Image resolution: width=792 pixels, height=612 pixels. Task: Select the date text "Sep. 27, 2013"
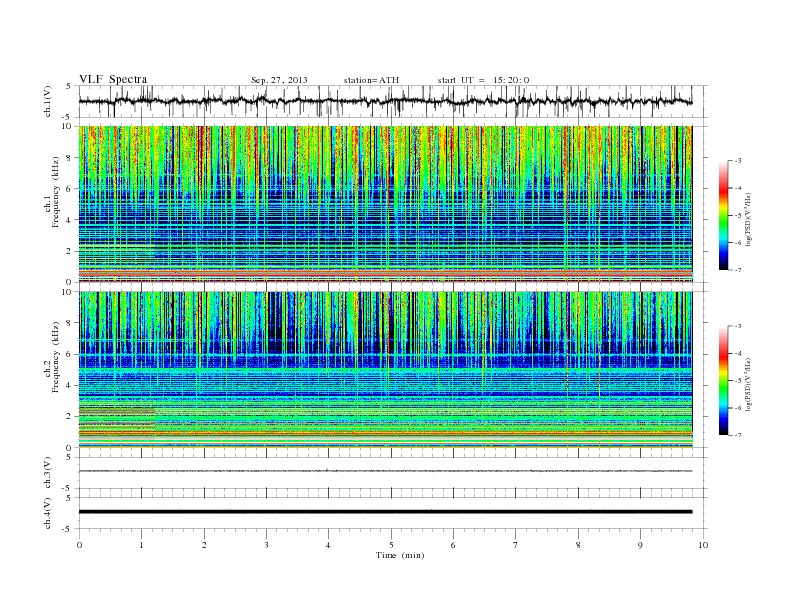point(279,80)
